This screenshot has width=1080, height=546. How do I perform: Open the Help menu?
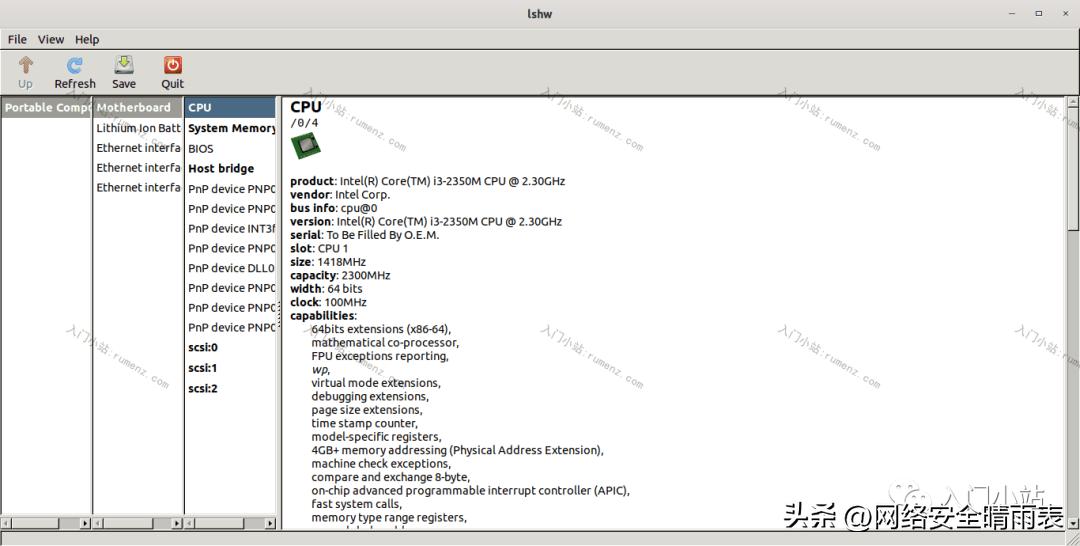click(x=87, y=40)
